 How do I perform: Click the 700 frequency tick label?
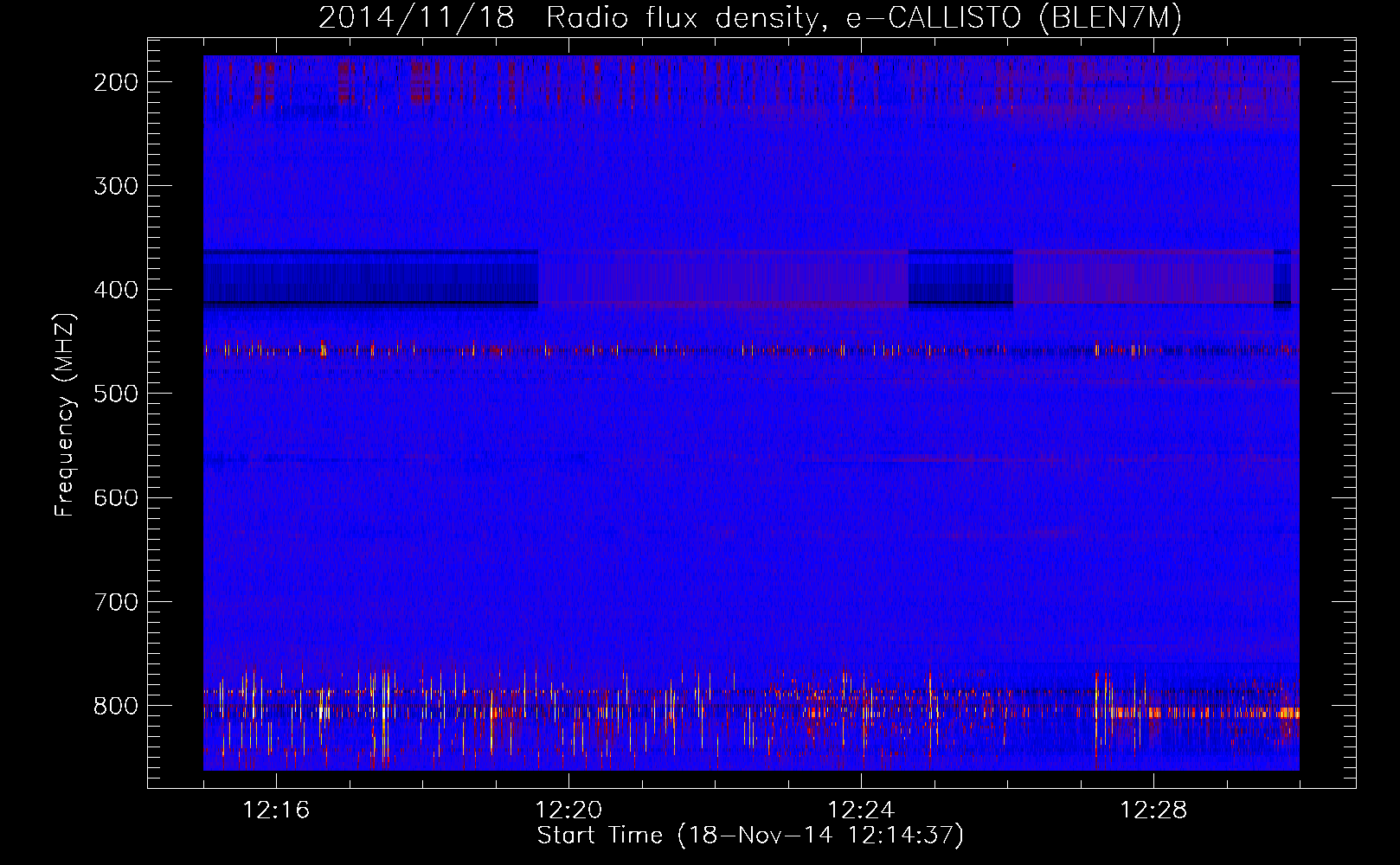tap(115, 601)
